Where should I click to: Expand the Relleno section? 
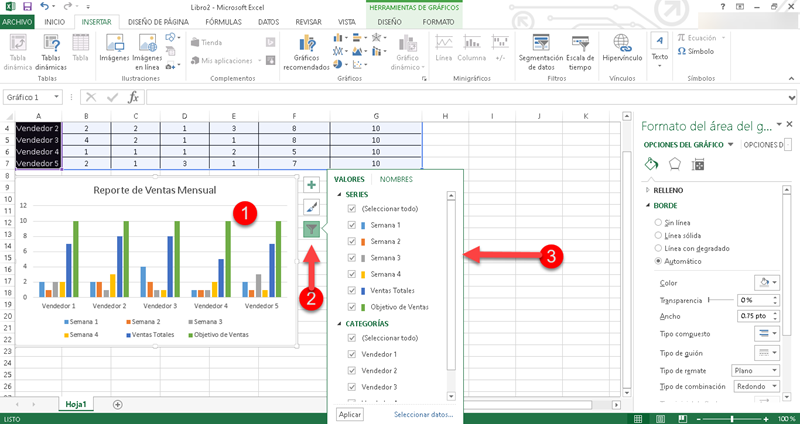coord(648,190)
